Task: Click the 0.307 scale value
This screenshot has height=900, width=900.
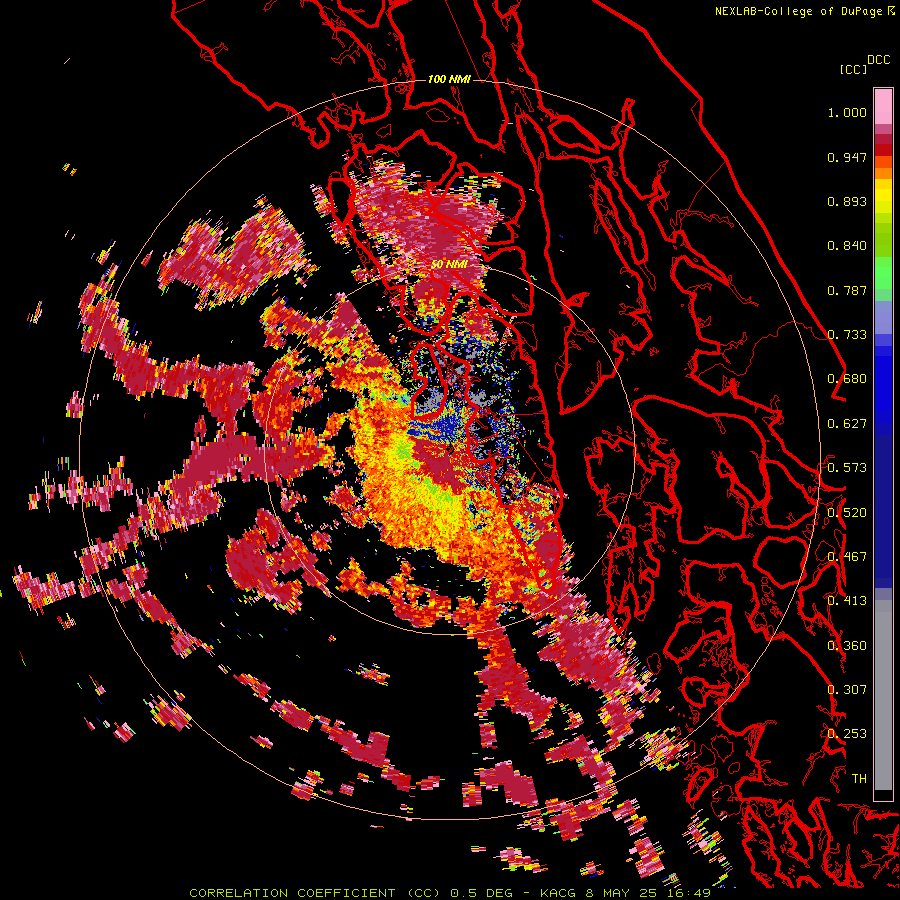Action: (x=847, y=689)
